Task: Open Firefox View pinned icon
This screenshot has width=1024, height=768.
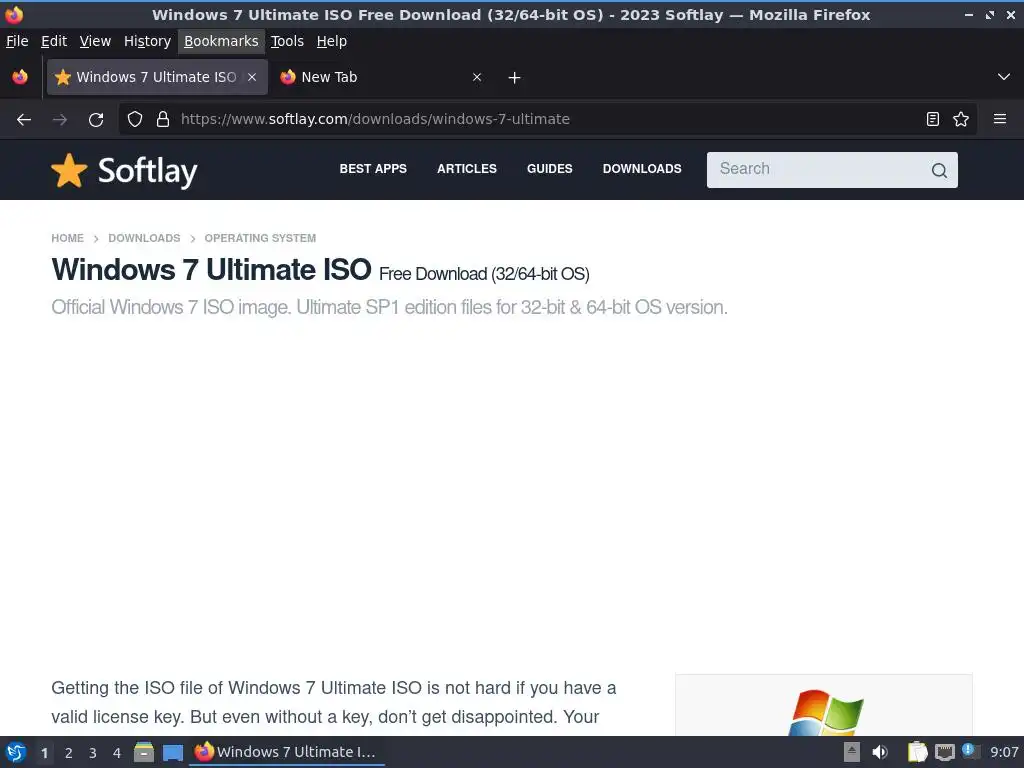Action: coord(20,77)
